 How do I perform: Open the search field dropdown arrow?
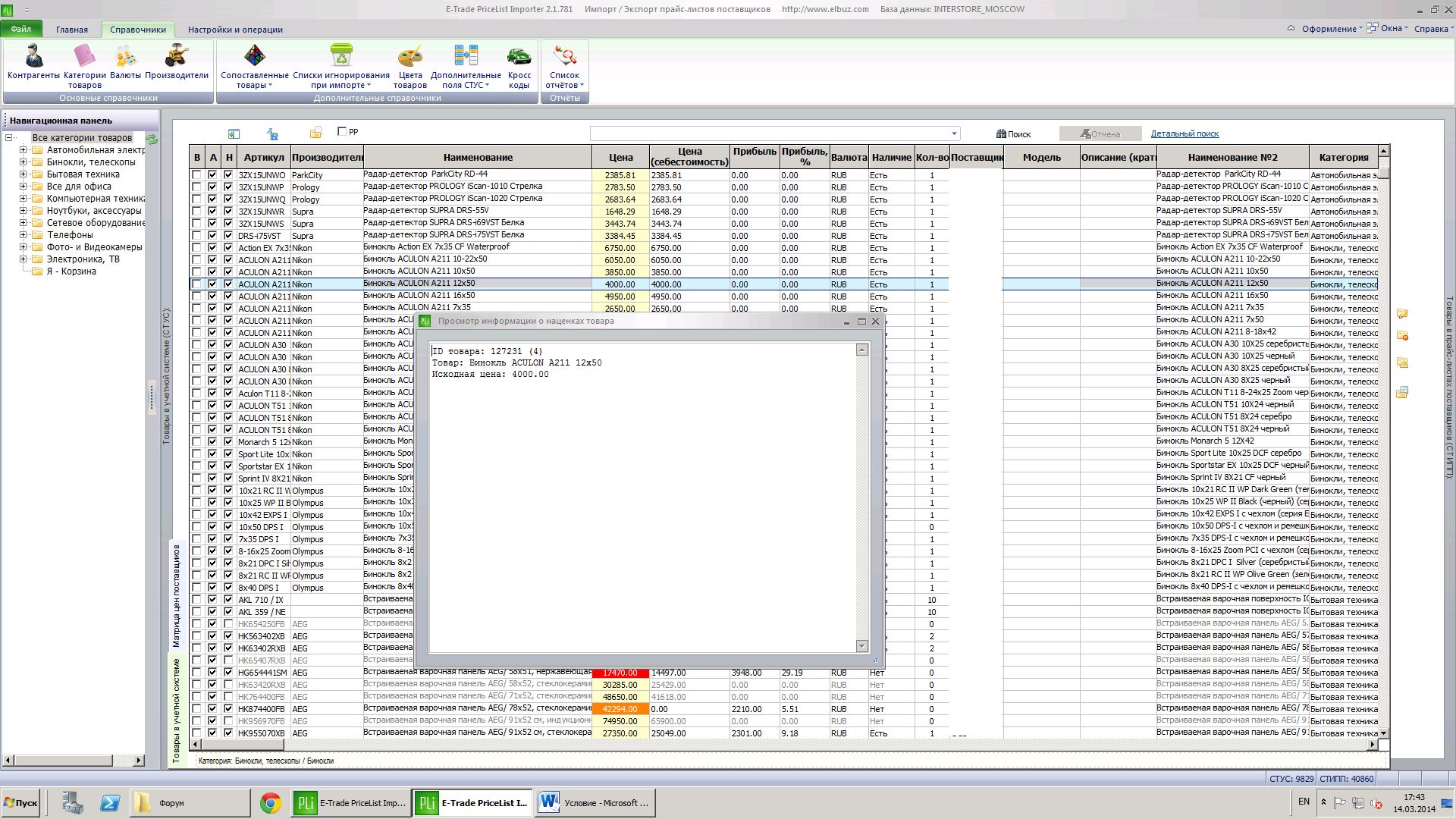tap(954, 134)
